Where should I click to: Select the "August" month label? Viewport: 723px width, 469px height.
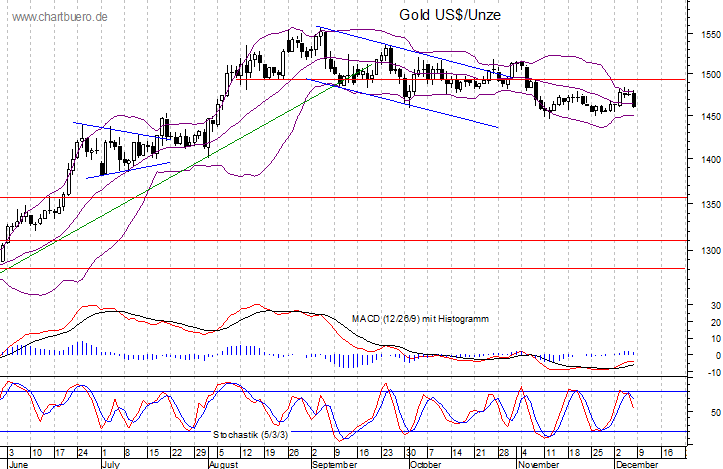[224, 464]
